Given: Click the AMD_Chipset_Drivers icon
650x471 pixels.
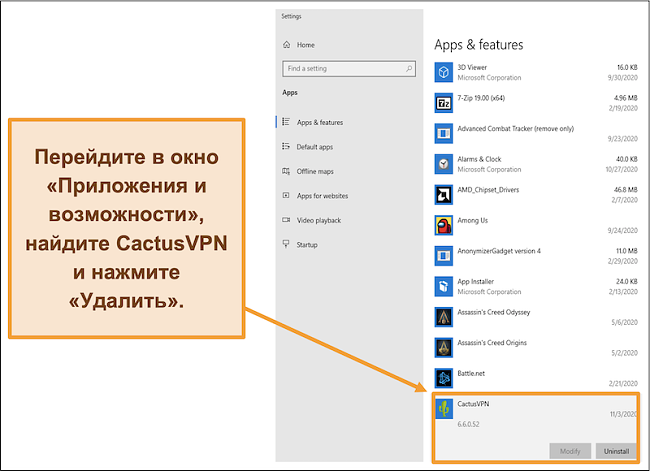Looking at the screenshot, I should point(444,195).
